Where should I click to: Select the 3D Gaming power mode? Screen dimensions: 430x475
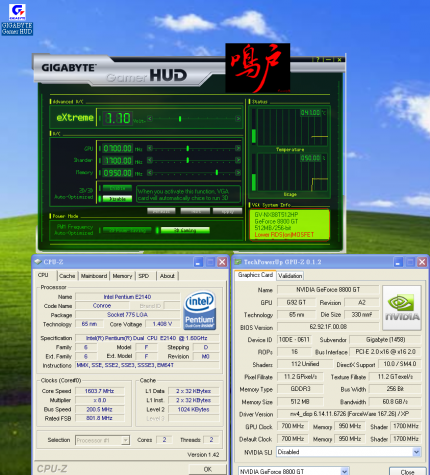(x=185, y=230)
